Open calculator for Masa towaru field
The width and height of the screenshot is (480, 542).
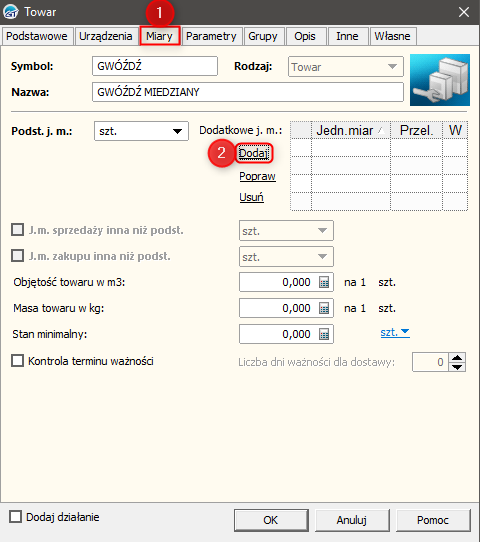coord(324,308)
